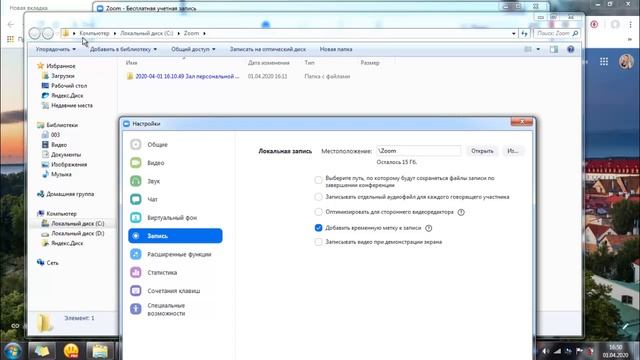
Task: Open the Упорядочить dropdown in Explorer
Action: pyautogui.click(x=56, y=49)
